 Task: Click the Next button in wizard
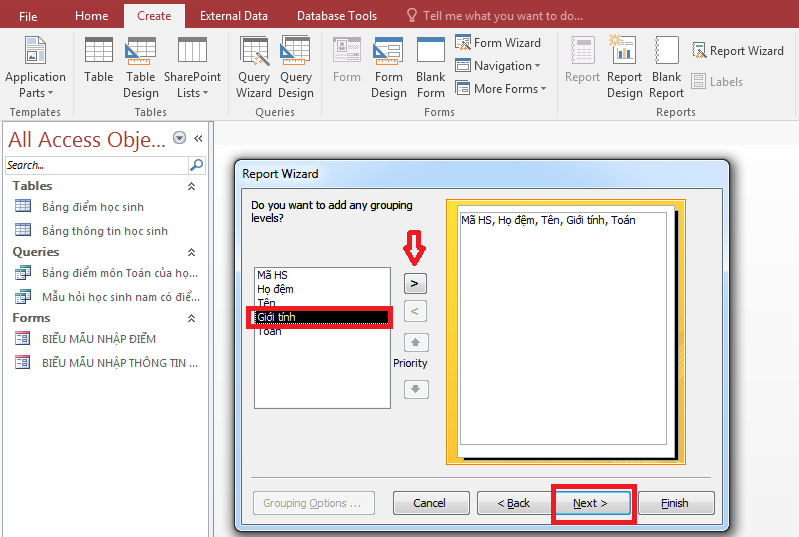592,503
